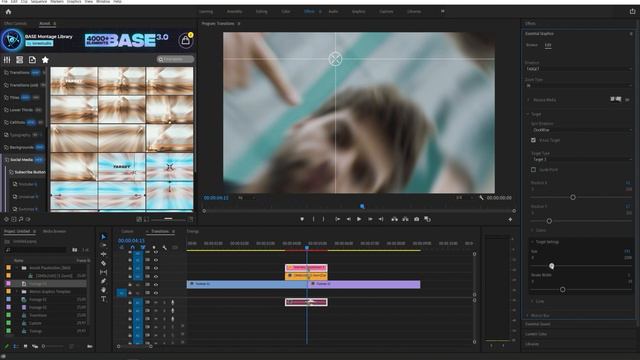Click the BASE library search field
Screen dimensions: 640x360
[176, 60]
